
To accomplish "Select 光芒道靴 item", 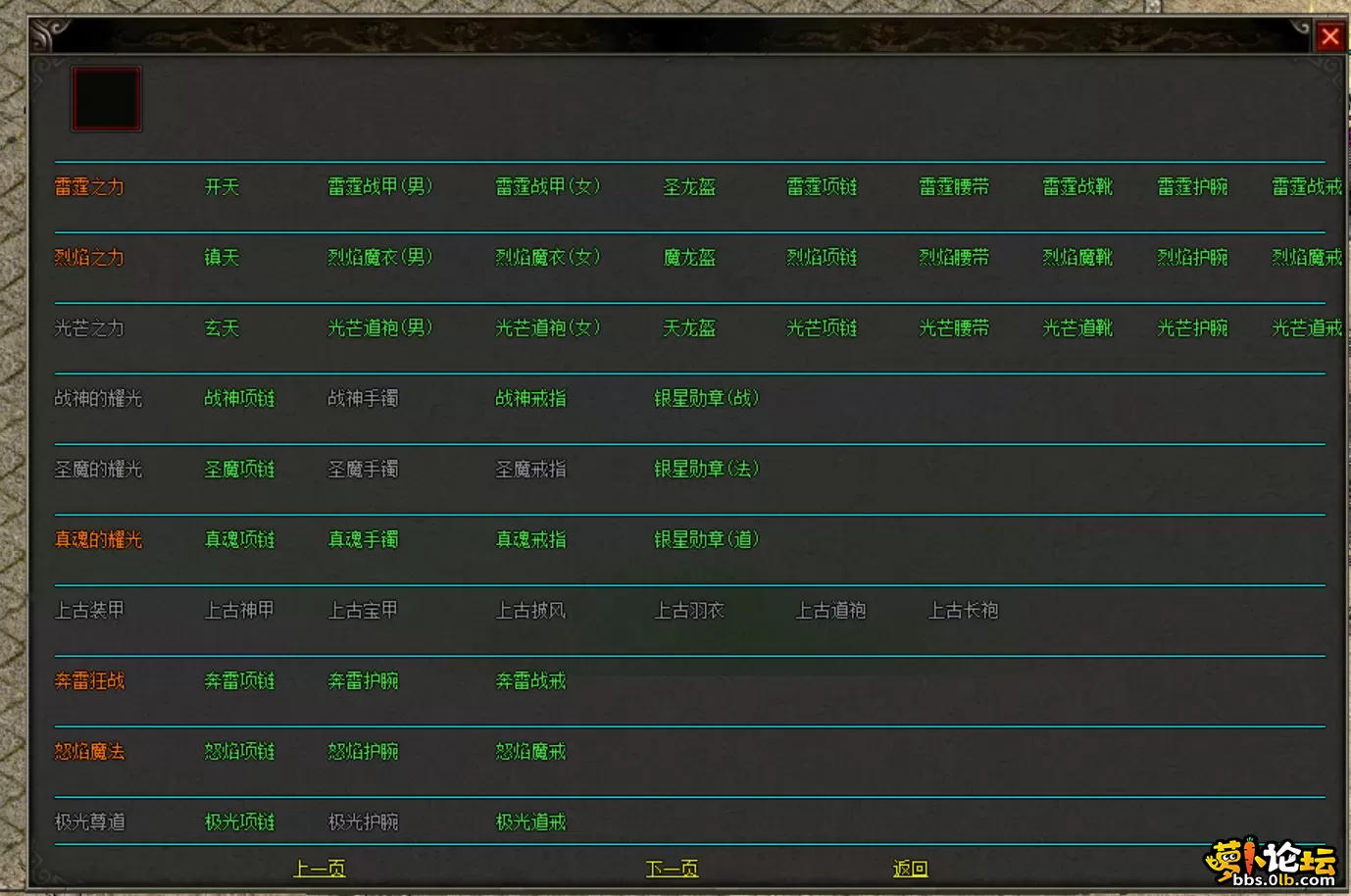I will (x=1077, y=327).
